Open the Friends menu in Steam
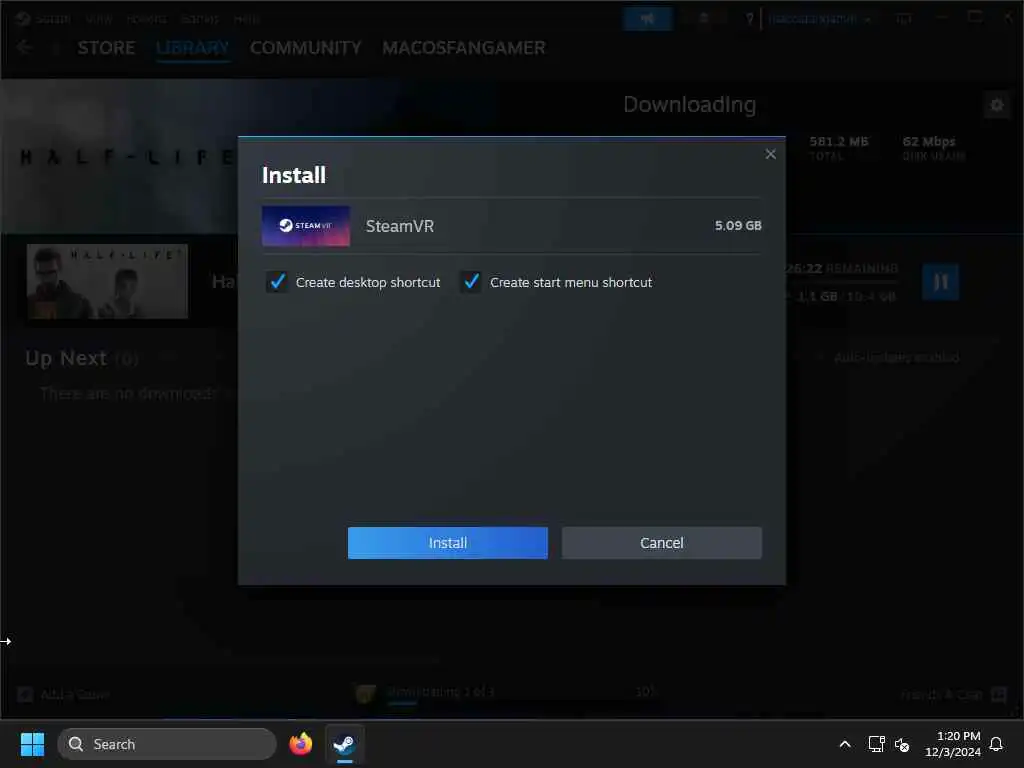The height and width of the screenshot is (768, 1024). 146,19
